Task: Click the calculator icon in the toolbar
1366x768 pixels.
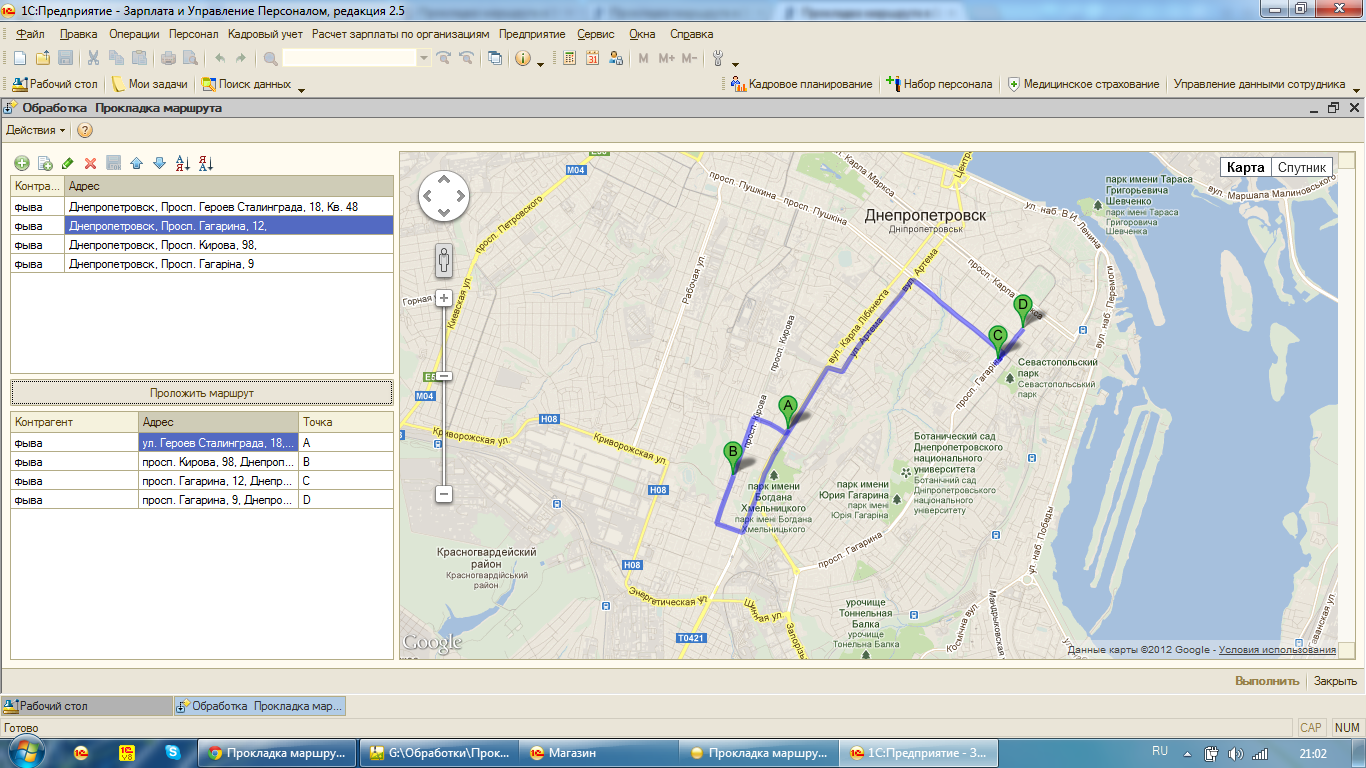Action: coord(570,58)
